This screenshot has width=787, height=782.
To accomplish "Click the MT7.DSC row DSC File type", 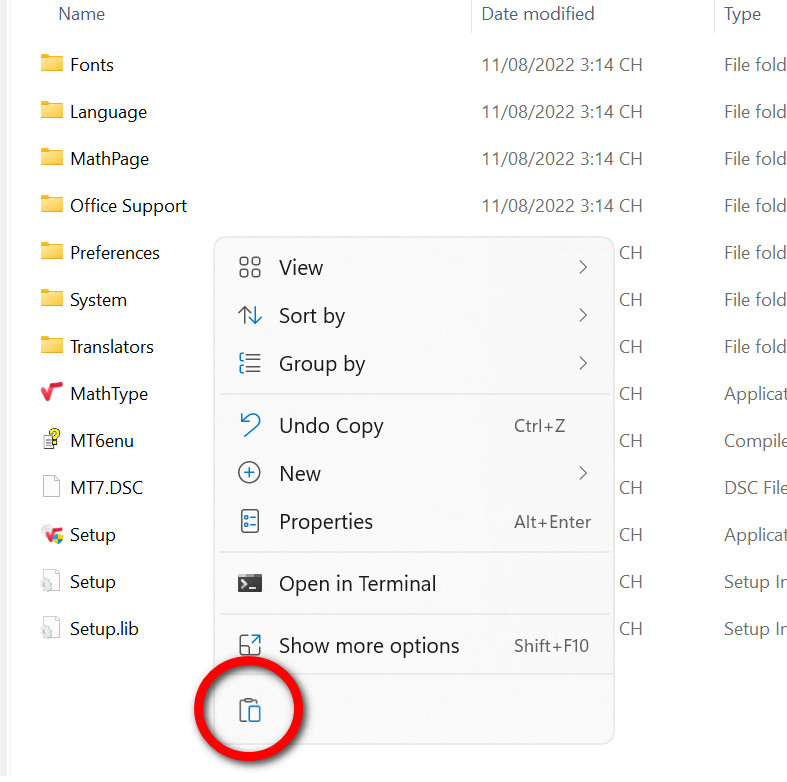I will [755, 487].
